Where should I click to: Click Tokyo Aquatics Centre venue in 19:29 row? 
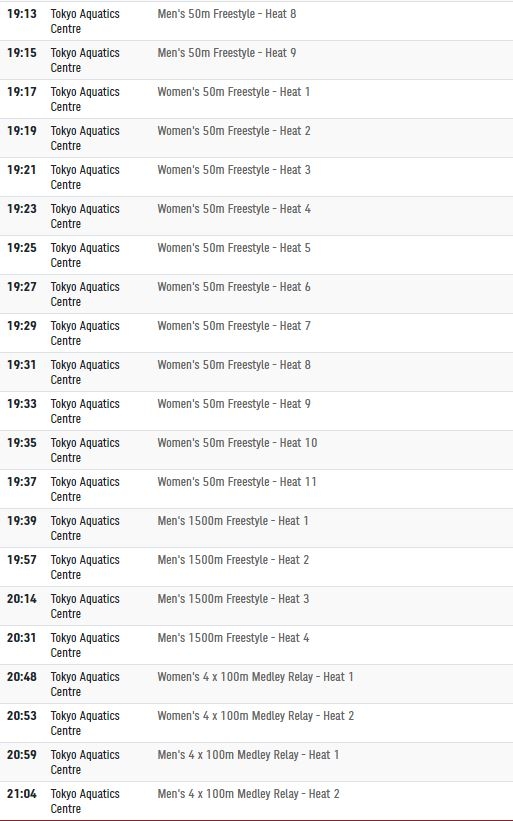85,333
